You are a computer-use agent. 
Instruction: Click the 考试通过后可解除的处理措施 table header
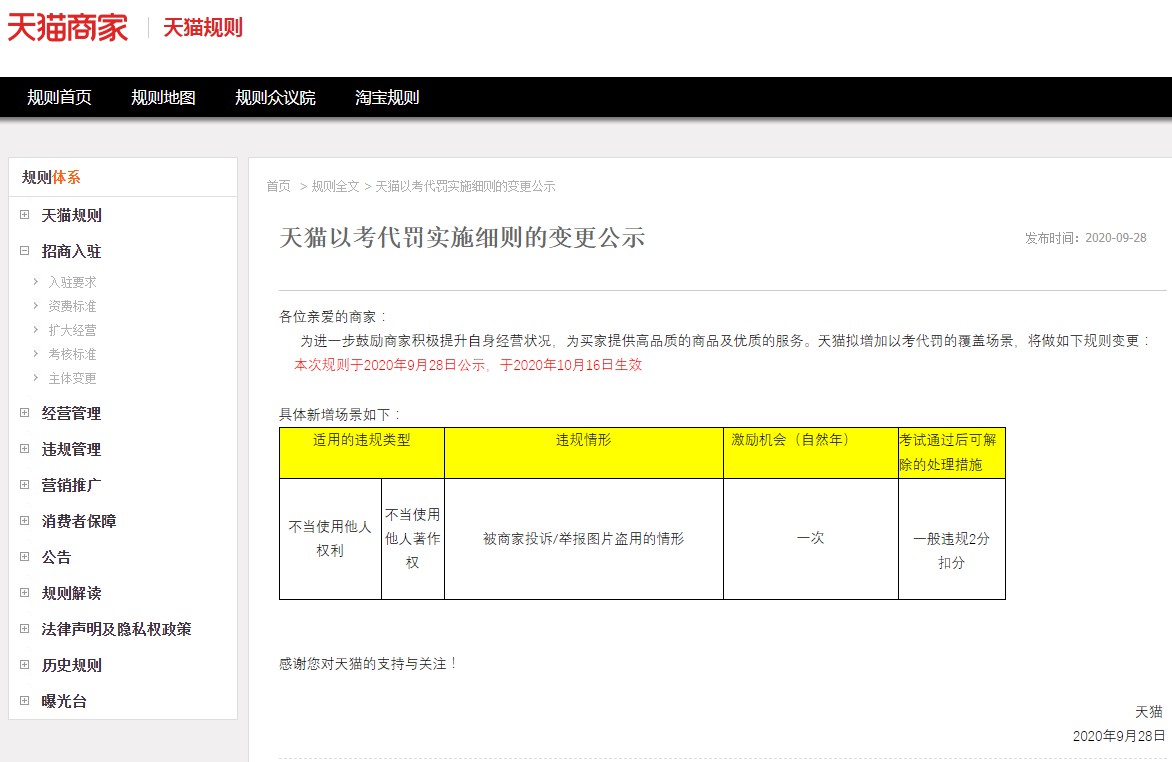tap(952, 452)
